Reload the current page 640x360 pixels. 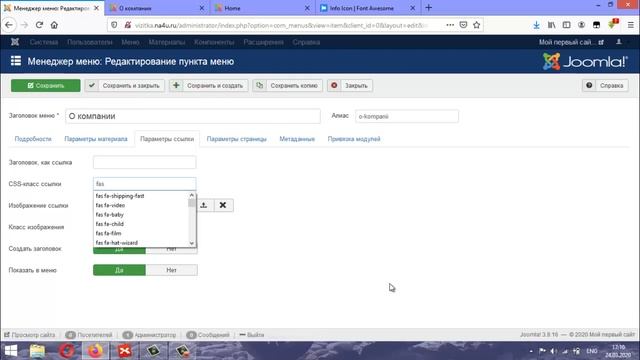pyautogui.click(x=39, y=25)
